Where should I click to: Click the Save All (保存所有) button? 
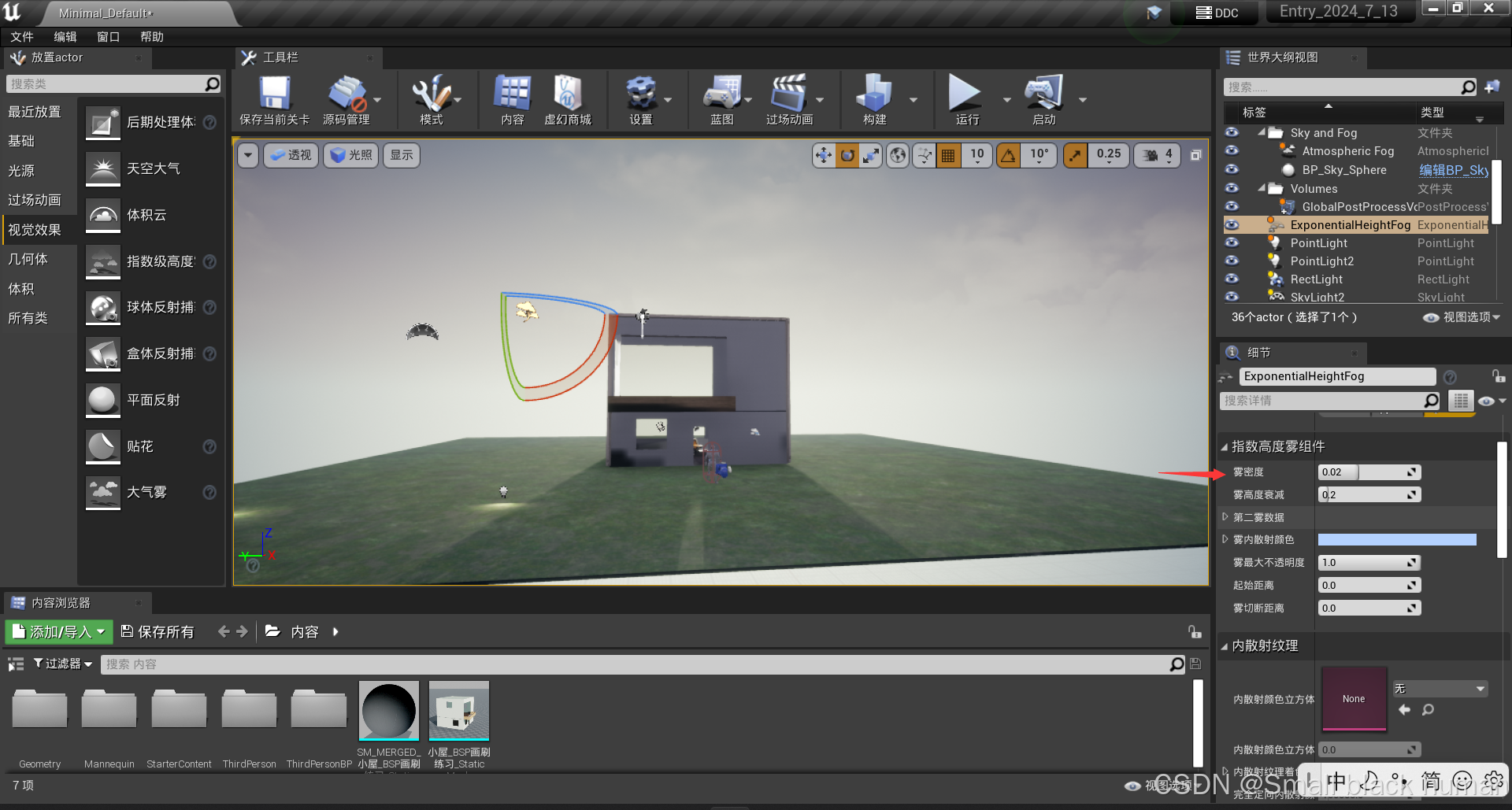tap(157, 631)
